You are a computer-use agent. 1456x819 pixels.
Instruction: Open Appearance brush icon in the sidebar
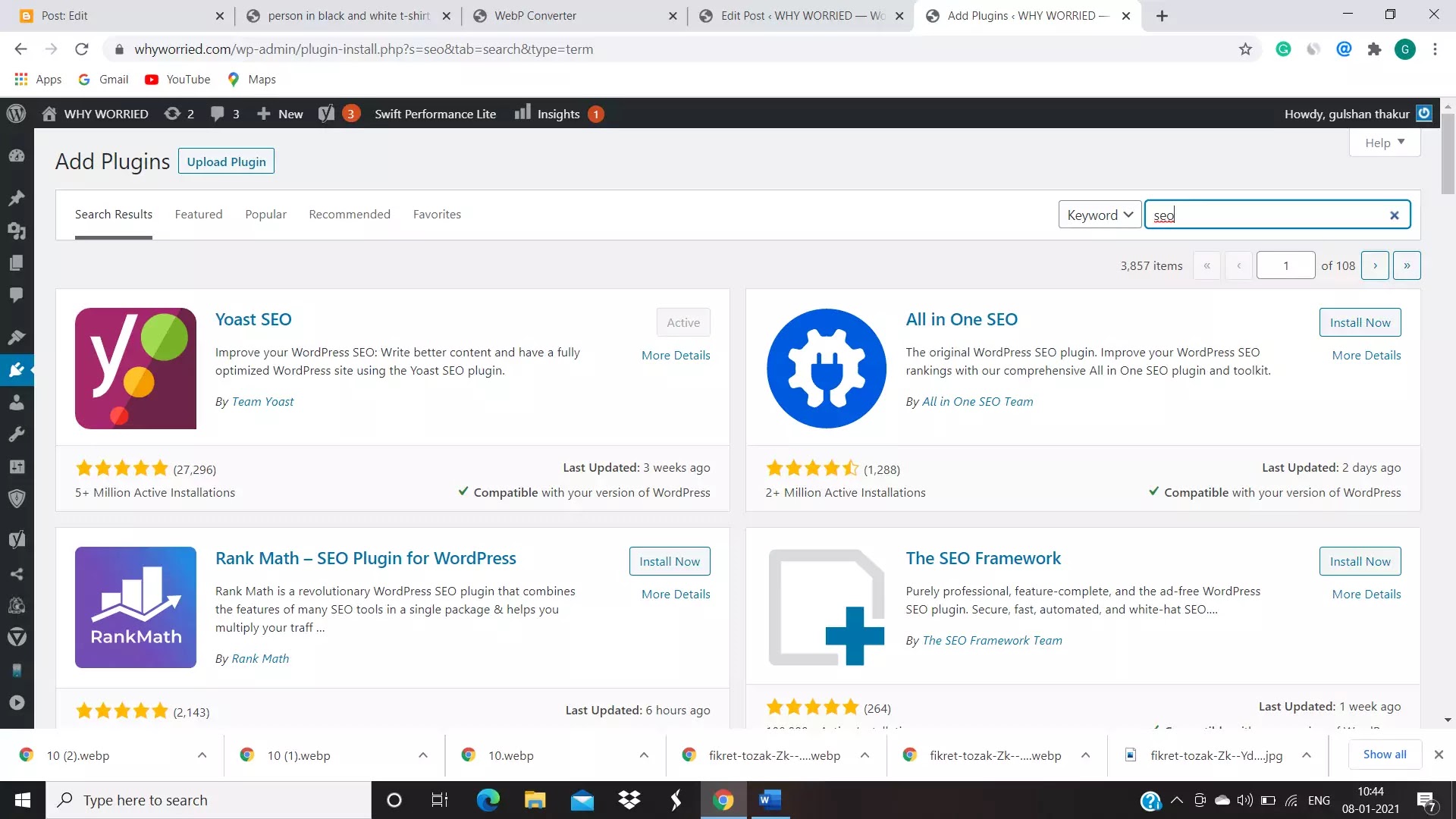pos(17,337)
